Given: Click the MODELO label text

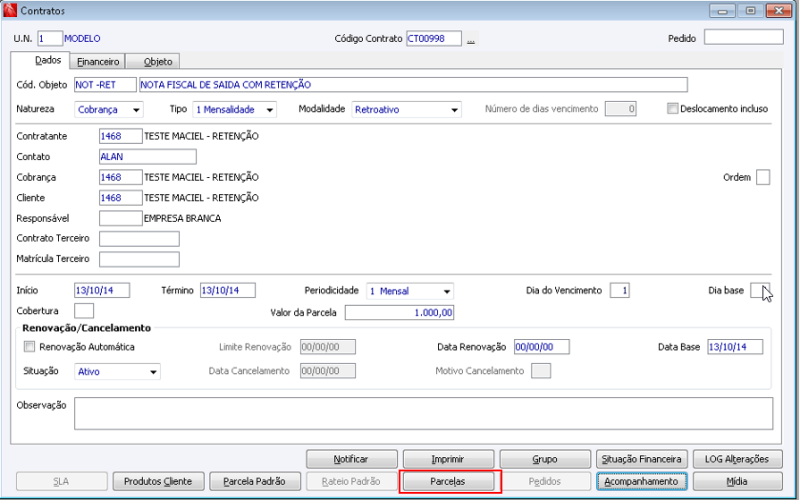Looking at the screenshot, I should pyautogui.click(x=82, y=39).
